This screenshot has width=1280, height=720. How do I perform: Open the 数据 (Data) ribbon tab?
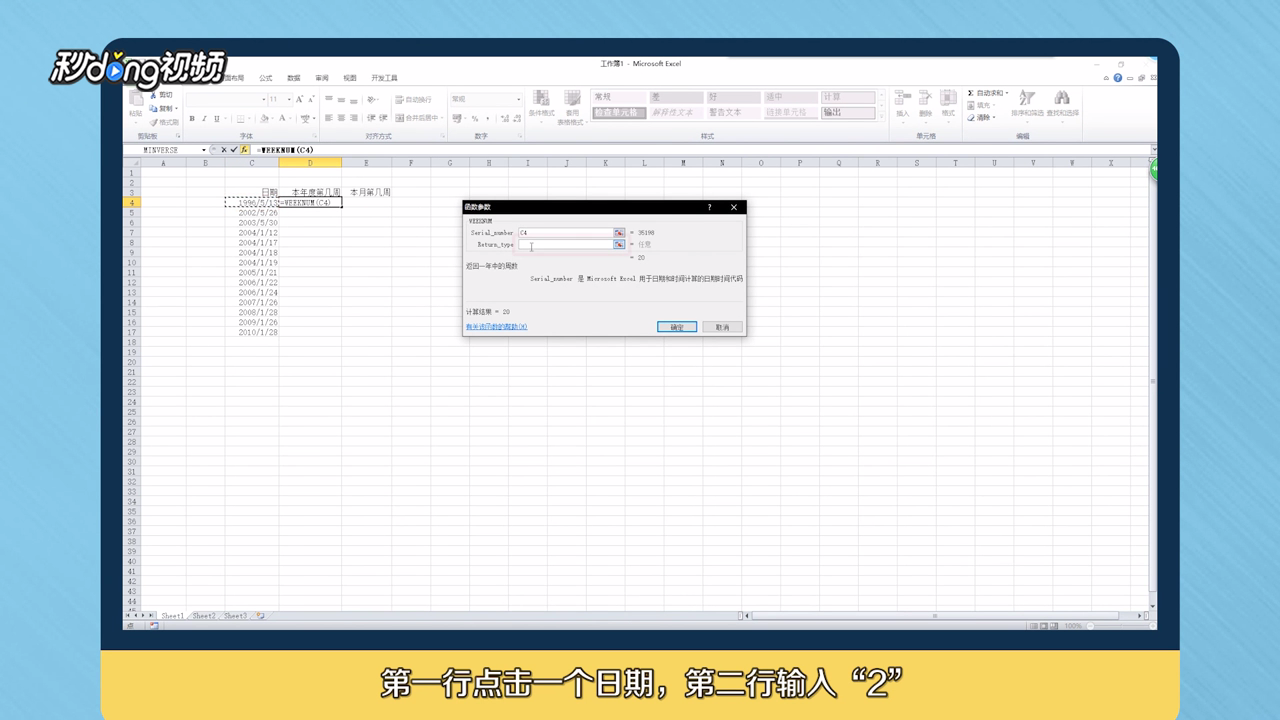(x=293, y=78)
